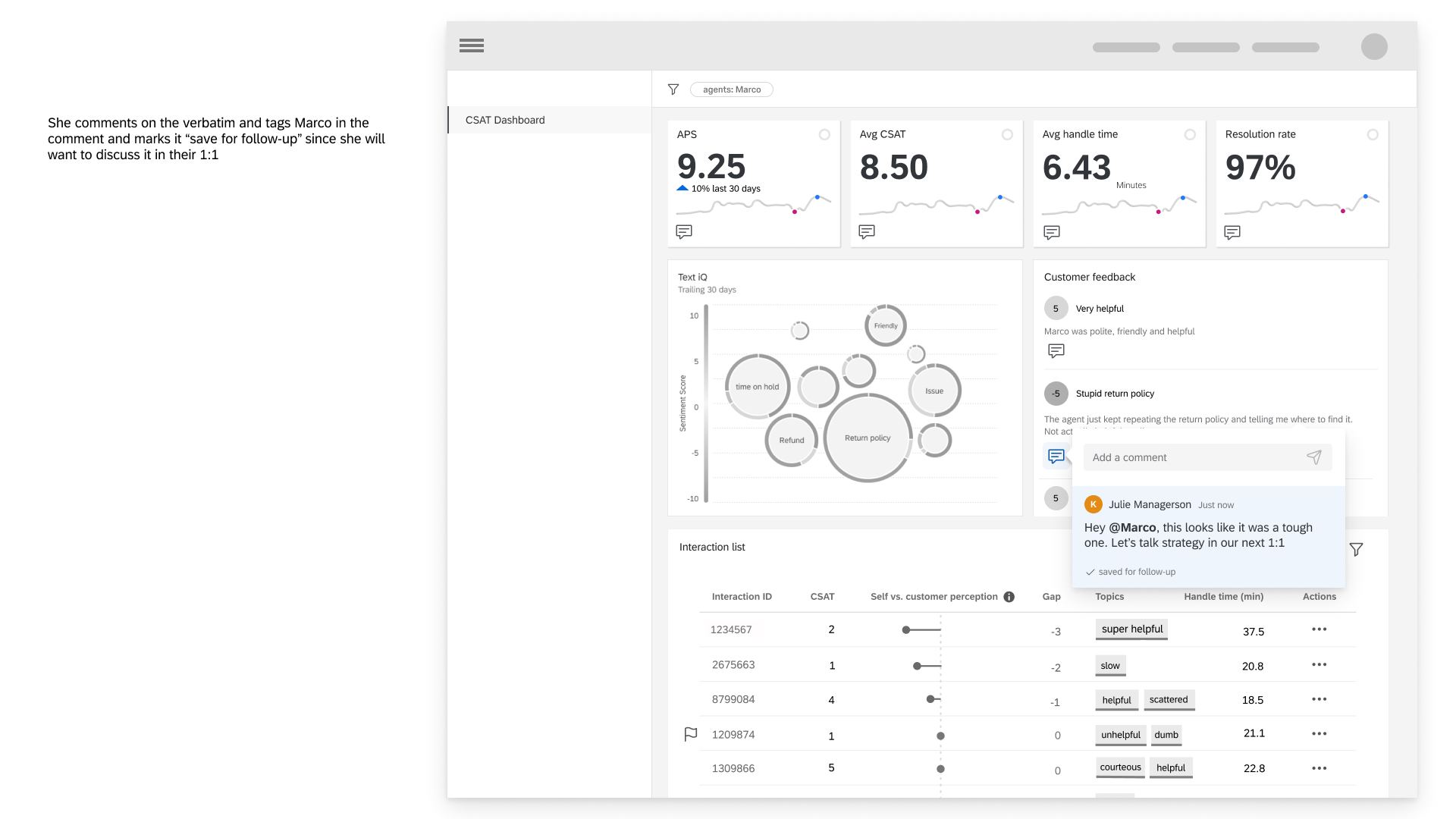Click the Add a comment input field
The width and height of the screenshot is (1456, 819).
(x=1191, y=457)
